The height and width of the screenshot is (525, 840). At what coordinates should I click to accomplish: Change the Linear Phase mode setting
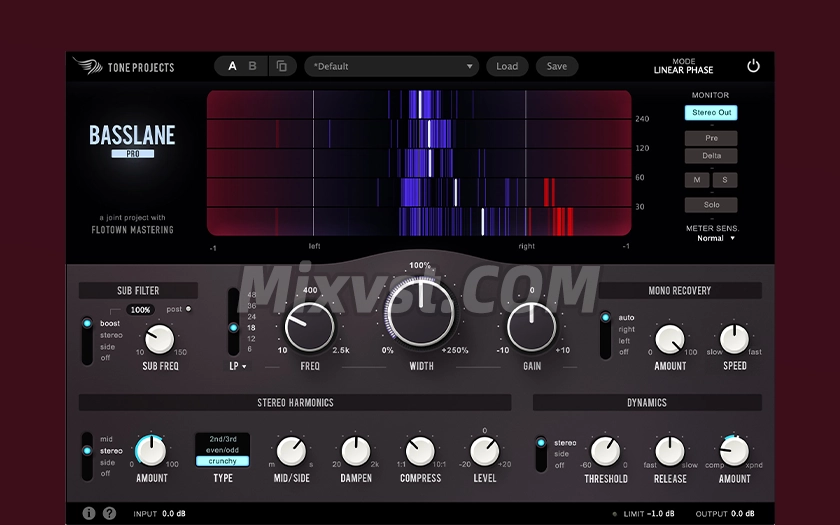684,70
